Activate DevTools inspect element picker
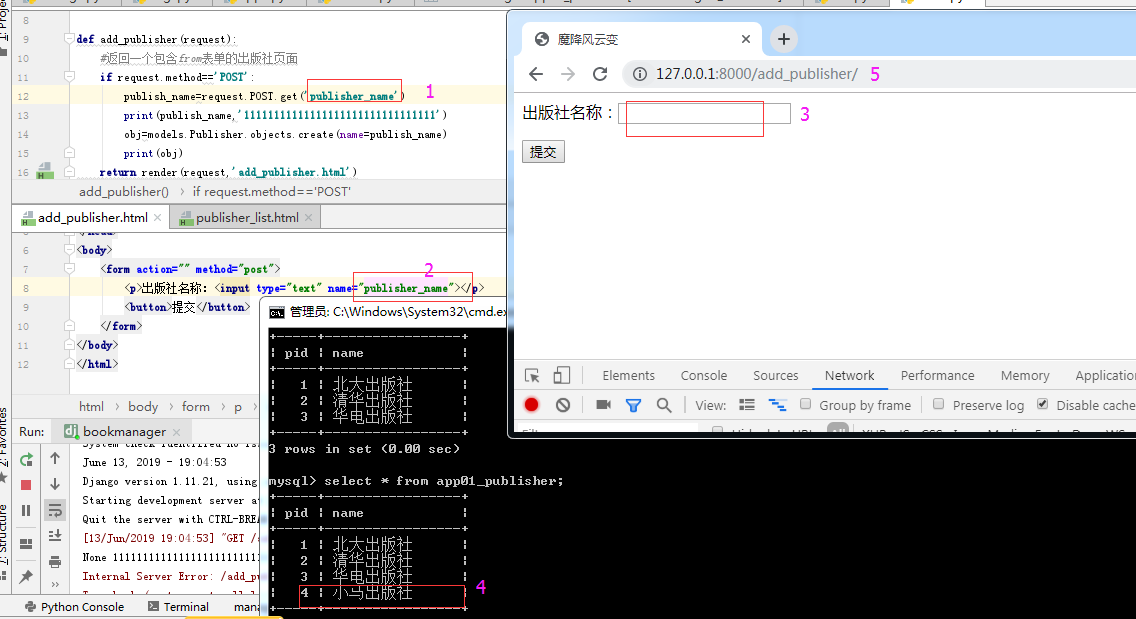This screenshot has height=619, width=1136. (x=532, y=375)
